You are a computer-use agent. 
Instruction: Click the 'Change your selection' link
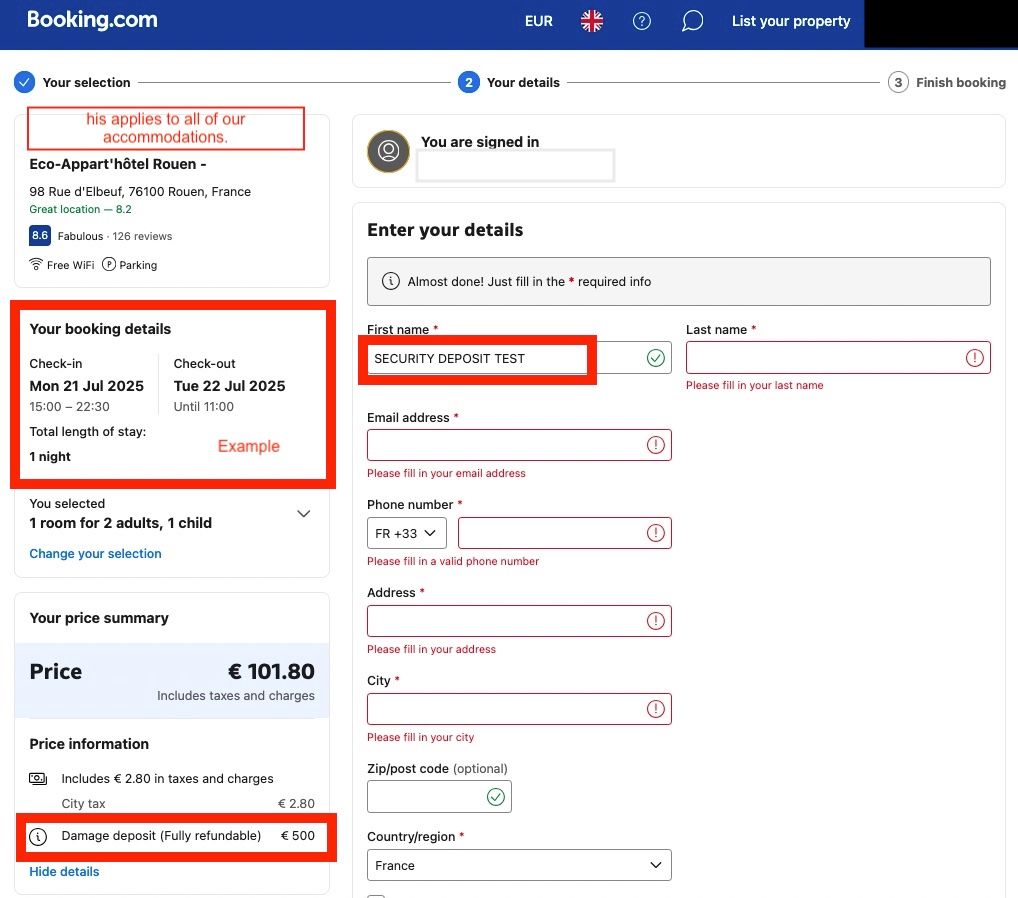tap(95, 553)
